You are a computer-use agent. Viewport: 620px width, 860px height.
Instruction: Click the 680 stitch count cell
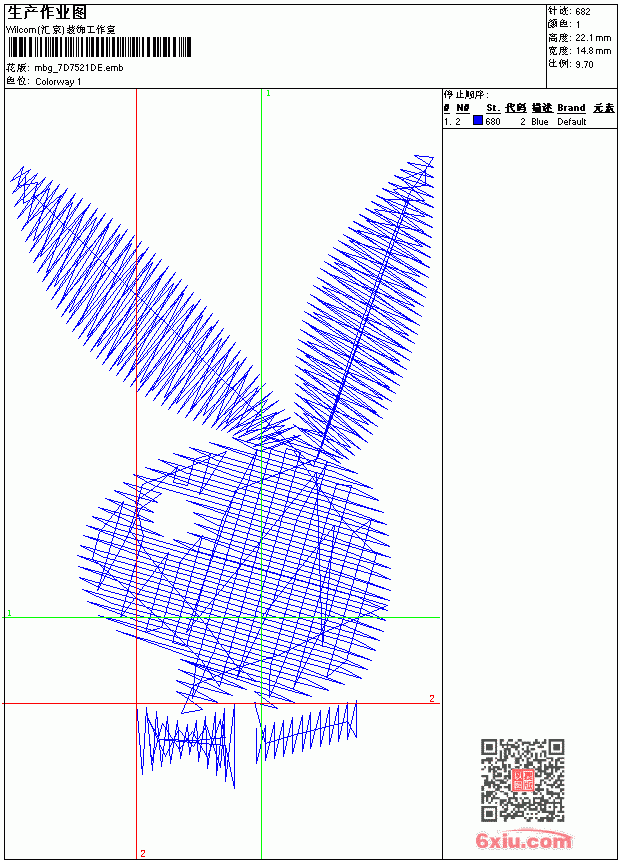click(x=493, y=122)
